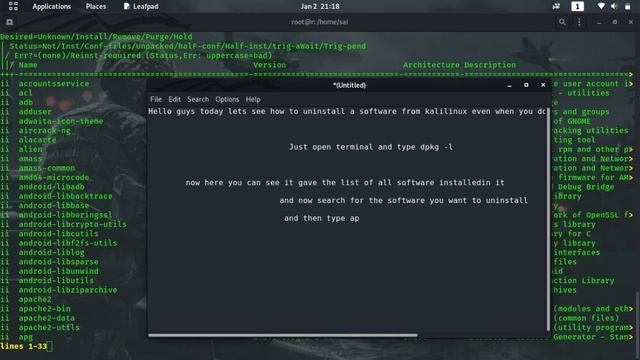Screen dimensions: 640x360
Task: Click 'acl' package row in terminal
Action: click(x=25, y=93)
